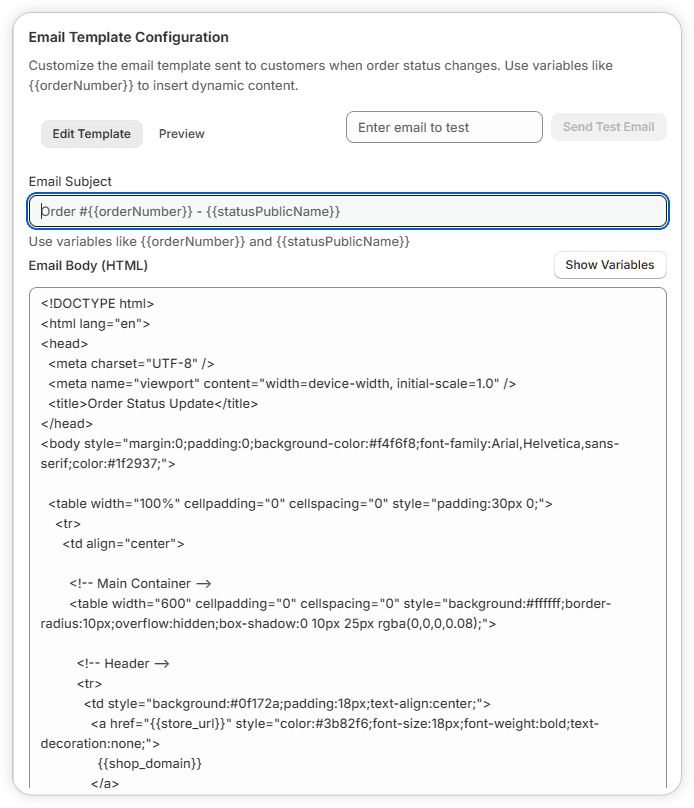Click the 'Main Container' comment line

[x=141, y=584]
